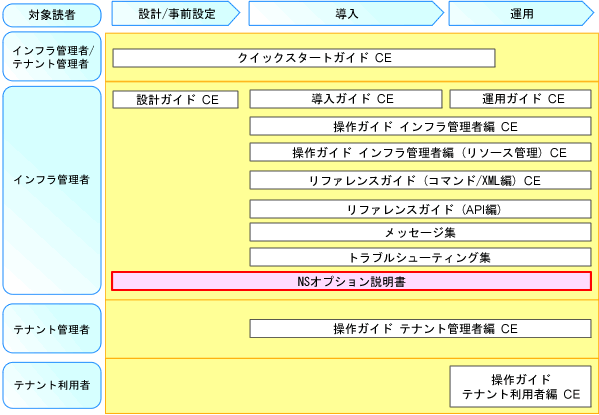Select the 設計/事前設定 phase arrow
This screenshot has width=599, height=415.
tap(176, 14)
